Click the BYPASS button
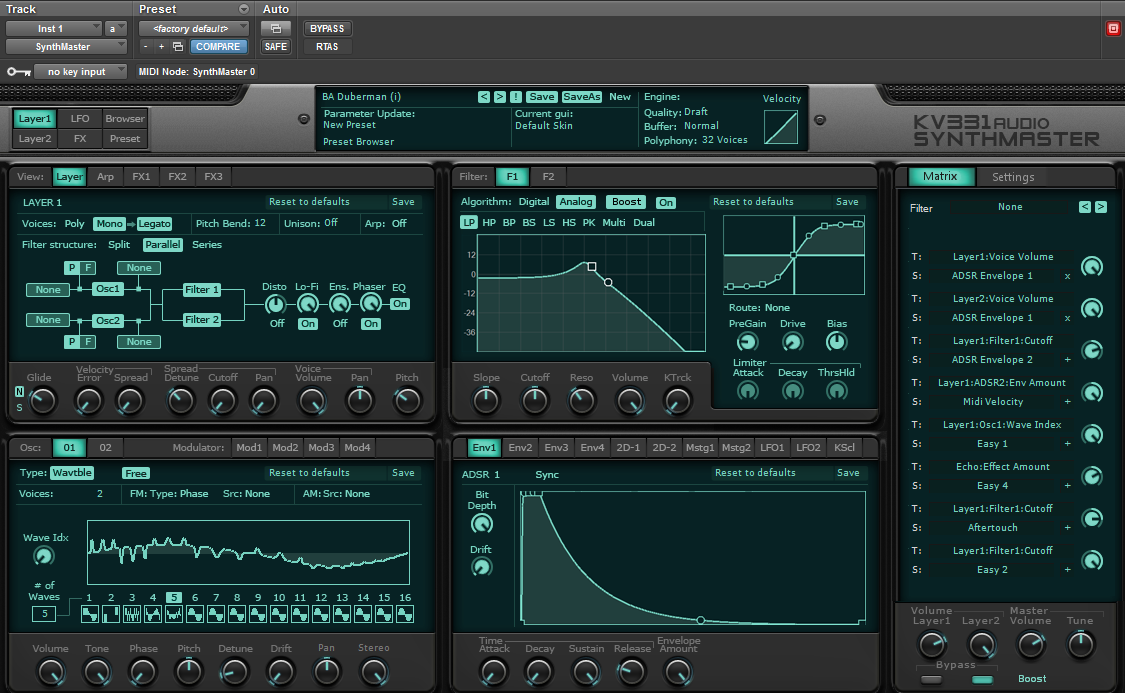Viewport: 1125px width, 693px height. tap(327, 29)
